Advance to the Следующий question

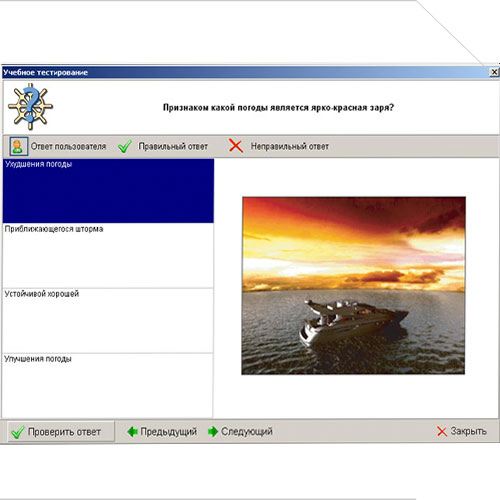coord(240,432)
